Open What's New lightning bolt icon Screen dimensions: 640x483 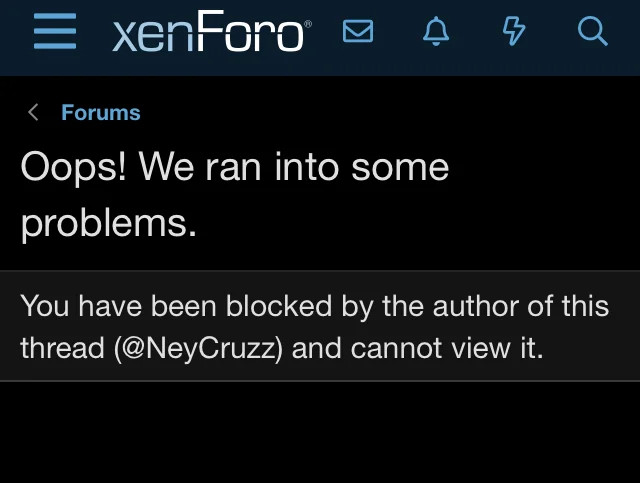[513, 33]
